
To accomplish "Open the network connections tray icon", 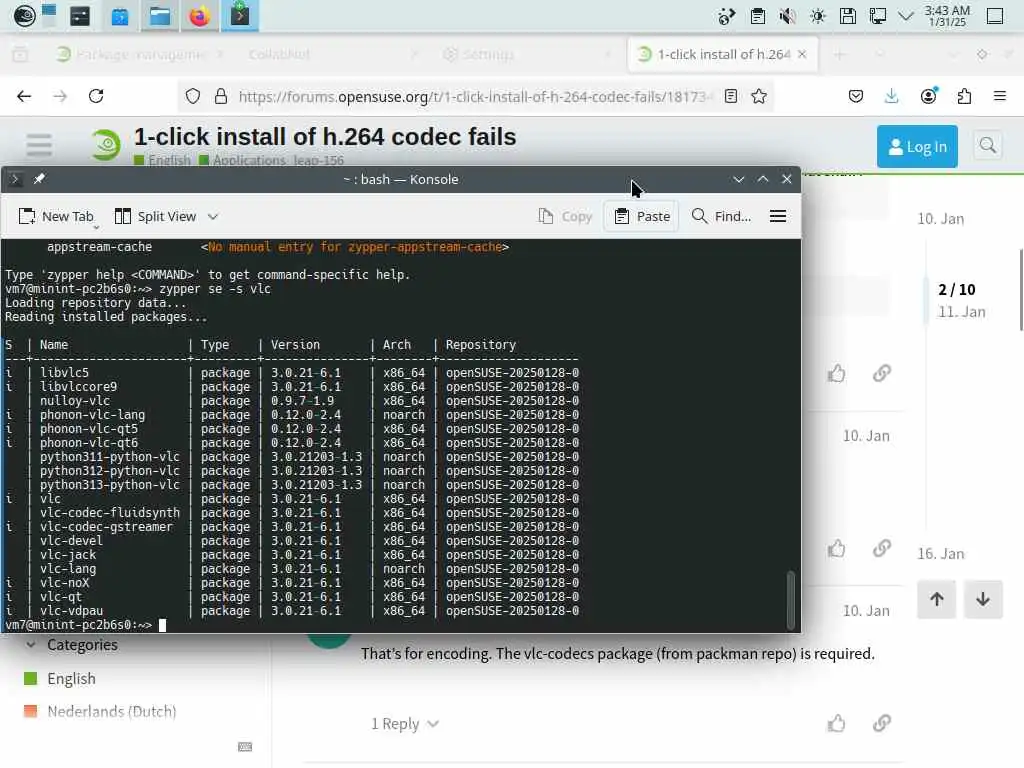I will pyautogui.click(x=878, y=16).
